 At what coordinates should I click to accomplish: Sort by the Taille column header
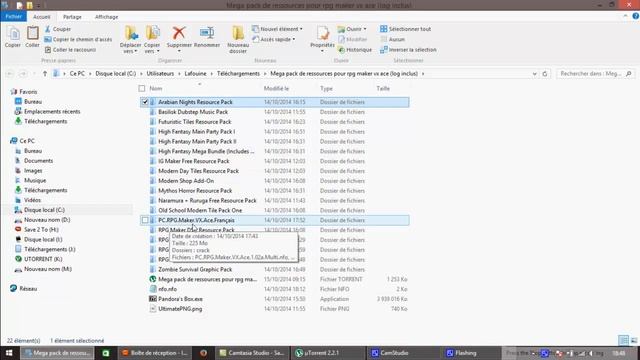click(x=383, y=88)
